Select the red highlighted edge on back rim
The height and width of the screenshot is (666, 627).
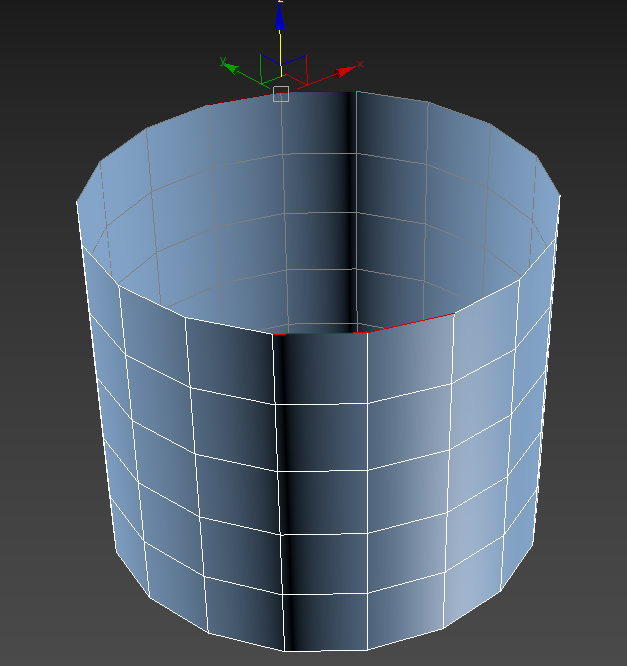coord(240,99)
